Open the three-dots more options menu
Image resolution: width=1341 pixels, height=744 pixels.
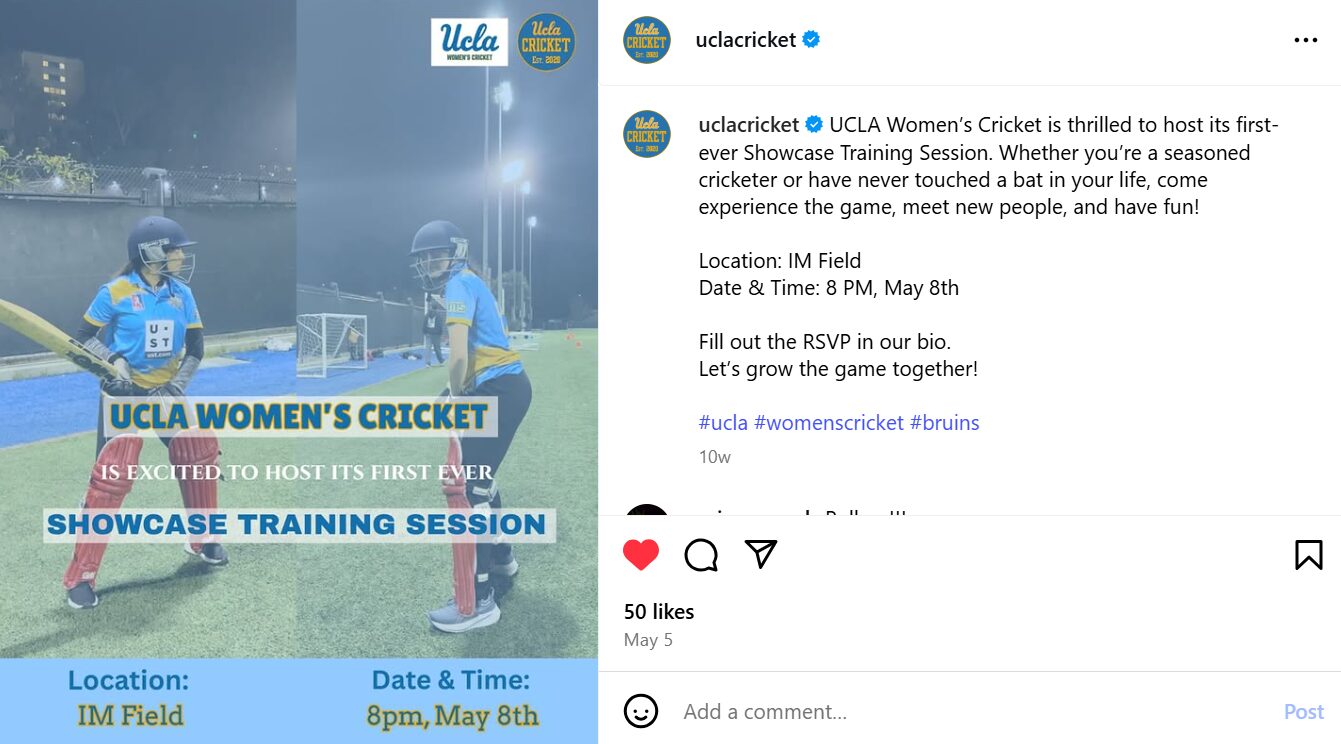(1305, 40)
